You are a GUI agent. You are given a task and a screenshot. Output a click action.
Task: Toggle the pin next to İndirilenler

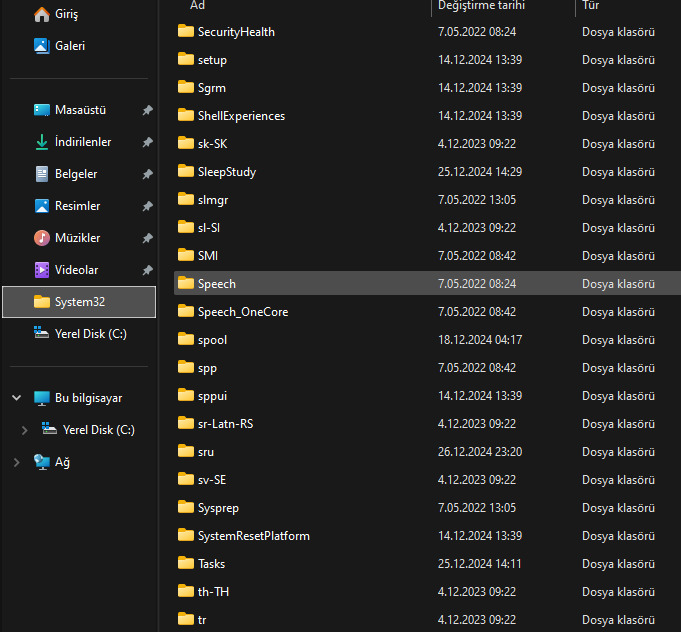[148, 142]
